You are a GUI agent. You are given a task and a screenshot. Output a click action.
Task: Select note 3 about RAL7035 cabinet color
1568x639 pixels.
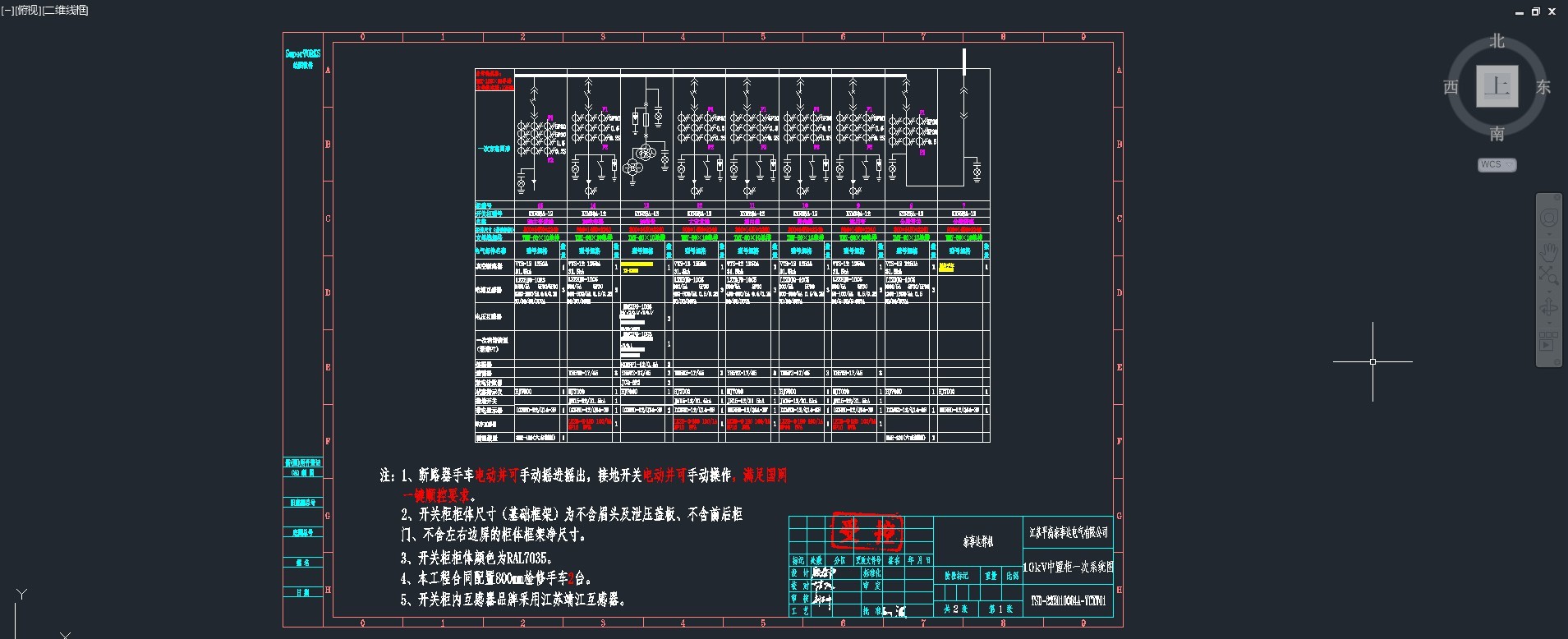476,558
